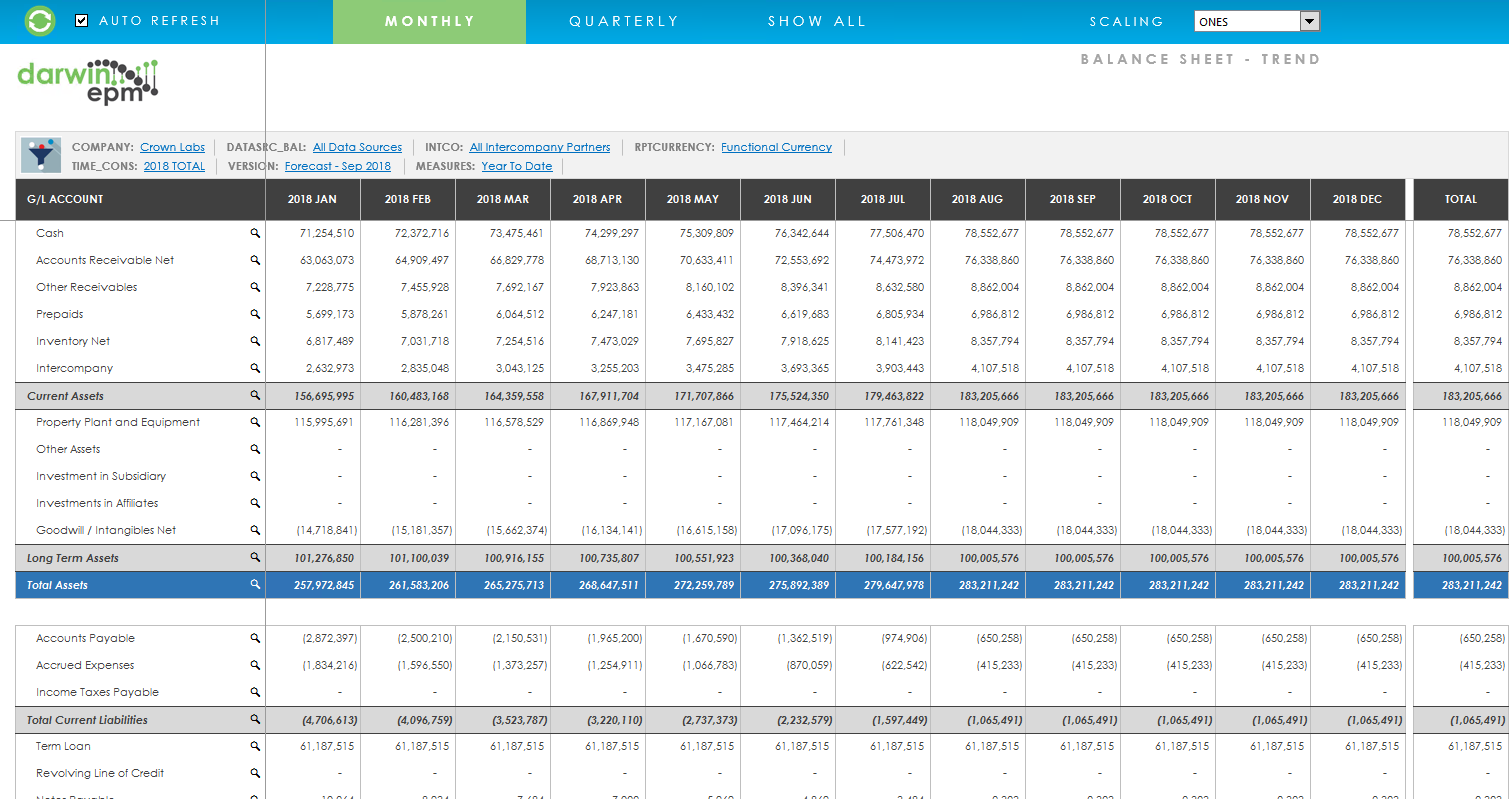The image size is (1509, 799).
Task: Click the 2018 FEB column header
Action: (408, 199)
